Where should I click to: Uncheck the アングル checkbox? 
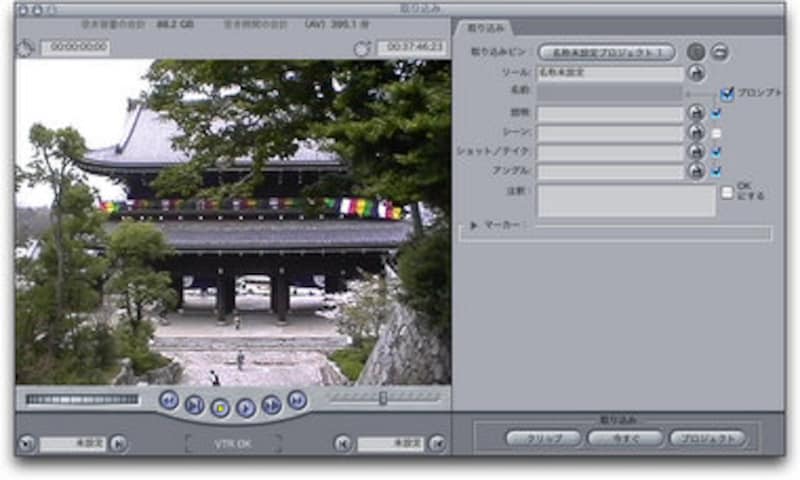pyautogui.click(x=716, y=171)
